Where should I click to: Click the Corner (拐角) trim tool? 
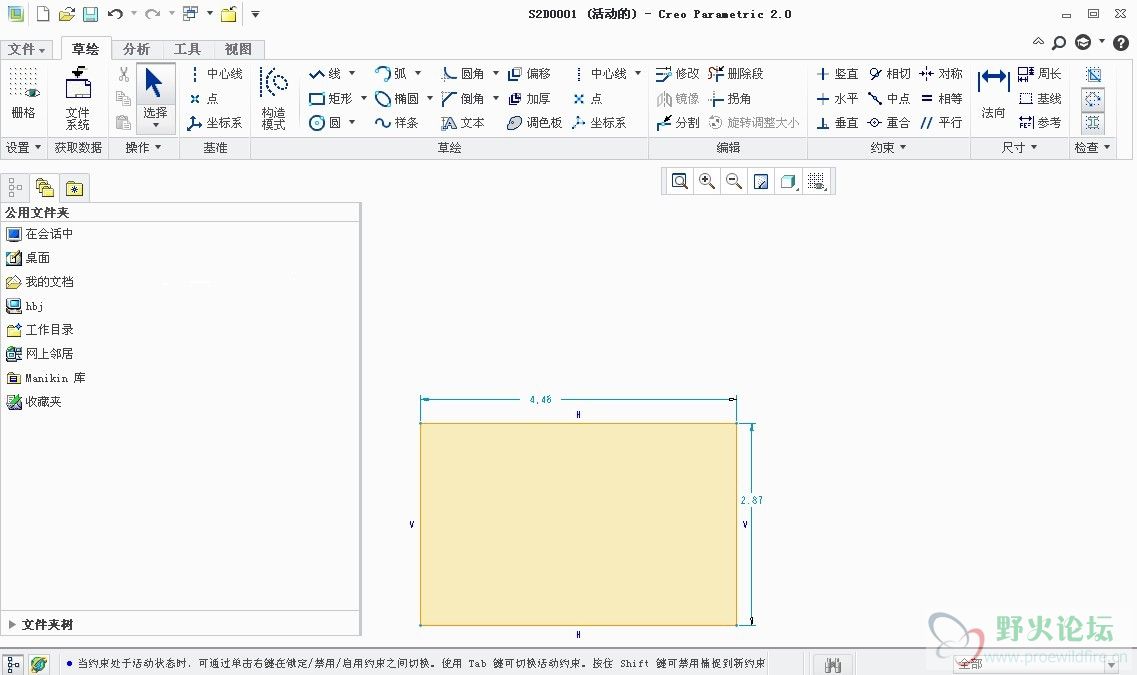point(729,98)
